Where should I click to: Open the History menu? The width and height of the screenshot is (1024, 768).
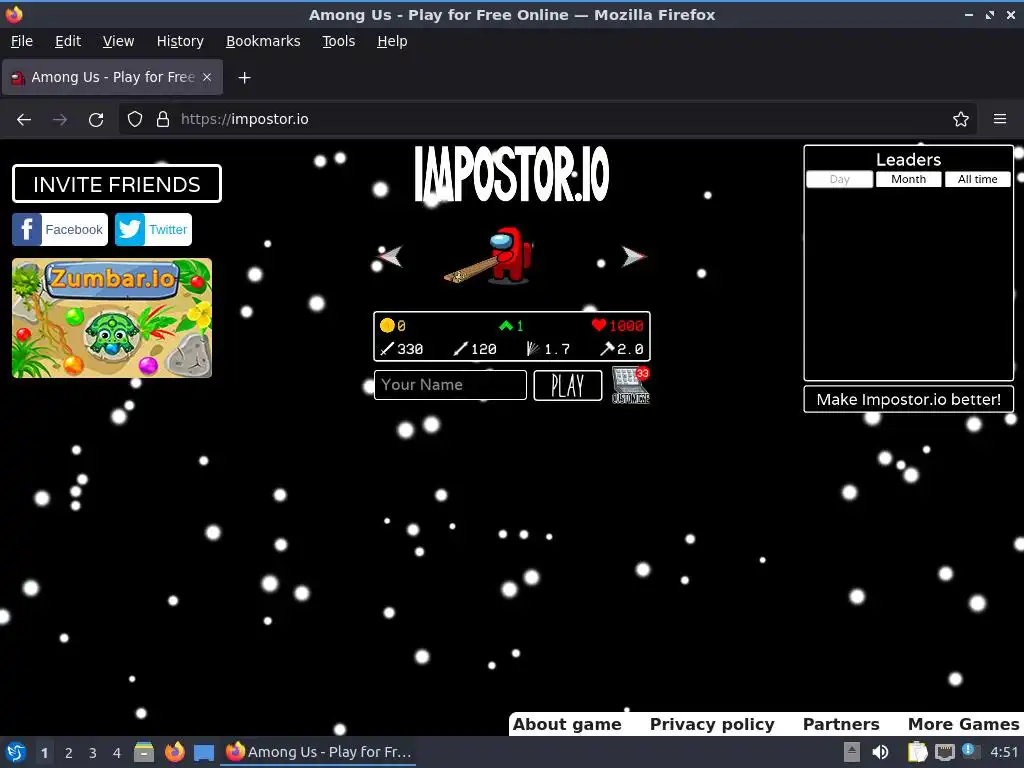[180, 41]
